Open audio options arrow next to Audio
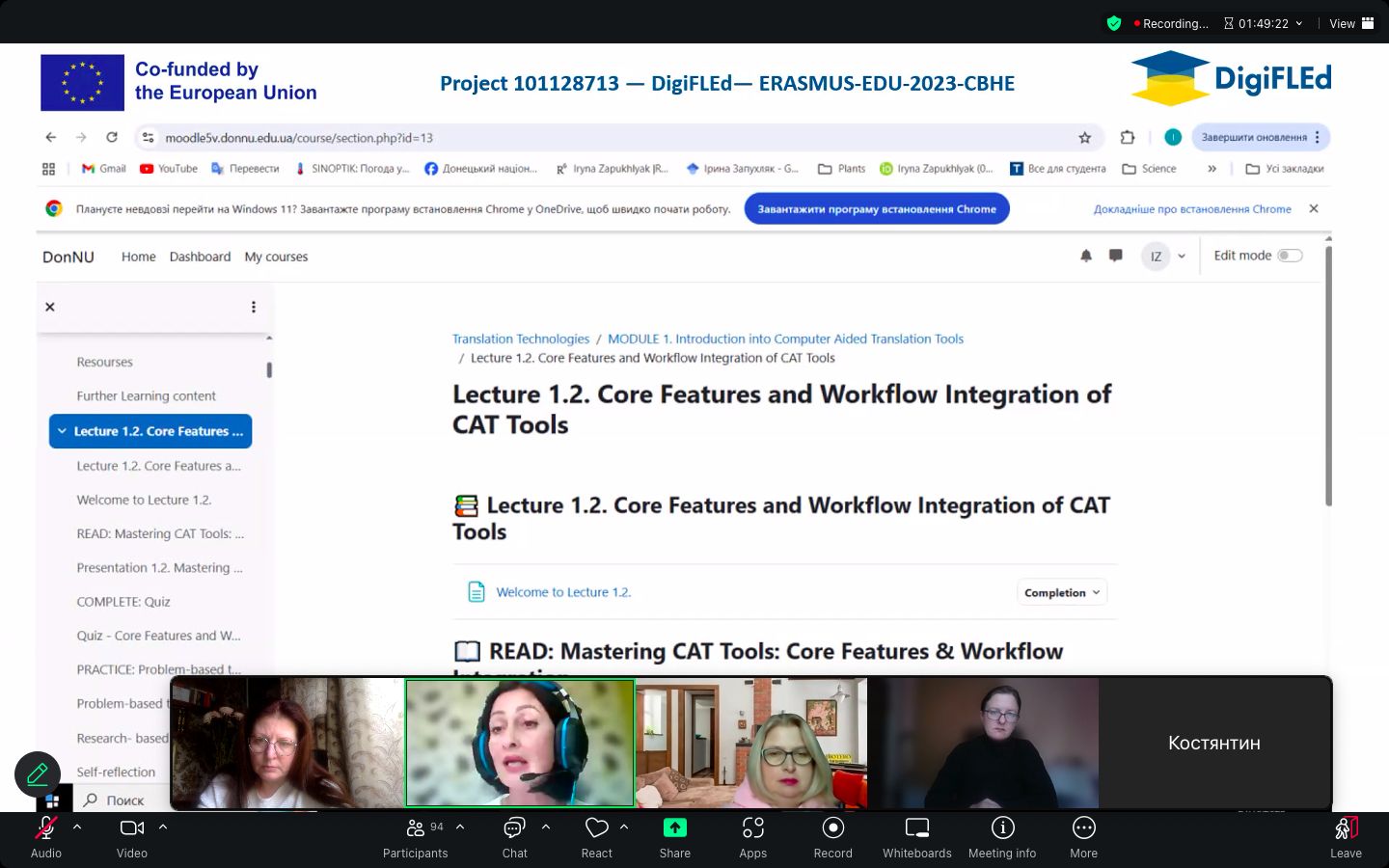 point(77,827)
